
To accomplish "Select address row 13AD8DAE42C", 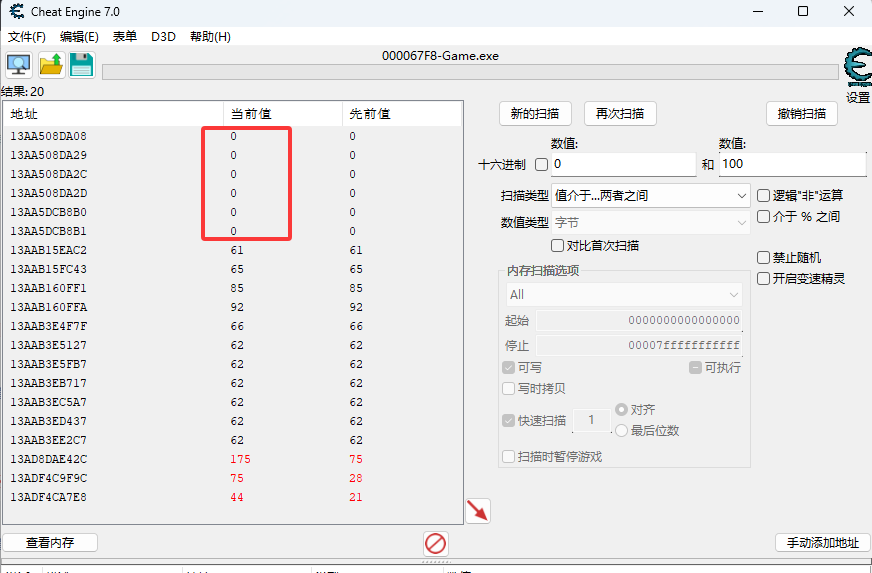I will (233, 459).
